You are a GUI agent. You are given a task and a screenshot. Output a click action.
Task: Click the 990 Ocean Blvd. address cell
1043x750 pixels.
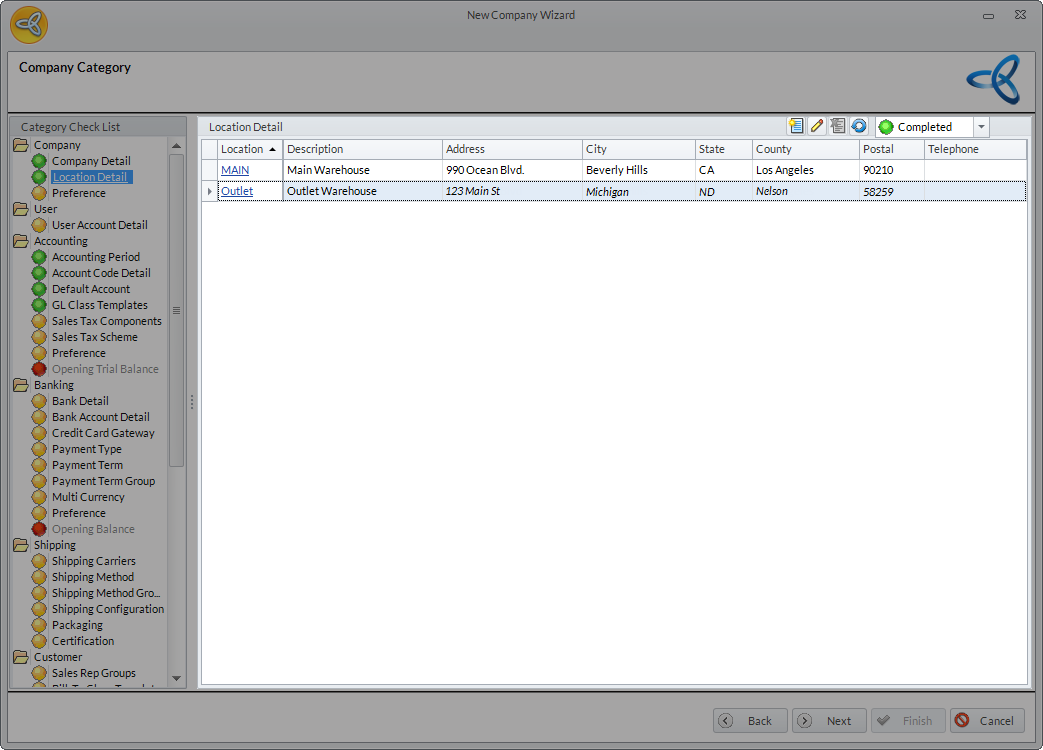[x=512, y=170]
